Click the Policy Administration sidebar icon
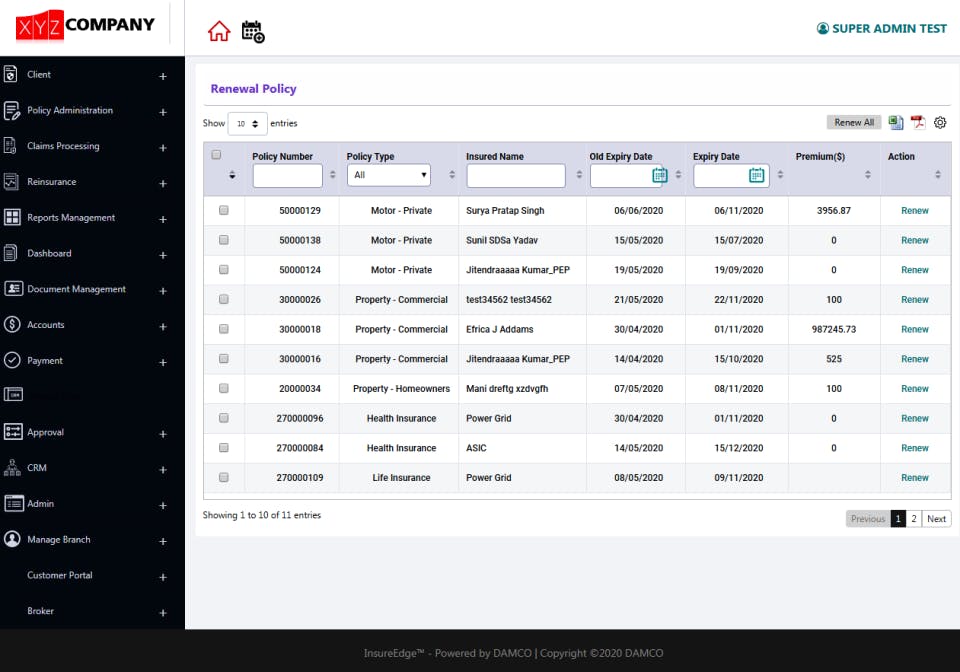 (x=11, y=110)
